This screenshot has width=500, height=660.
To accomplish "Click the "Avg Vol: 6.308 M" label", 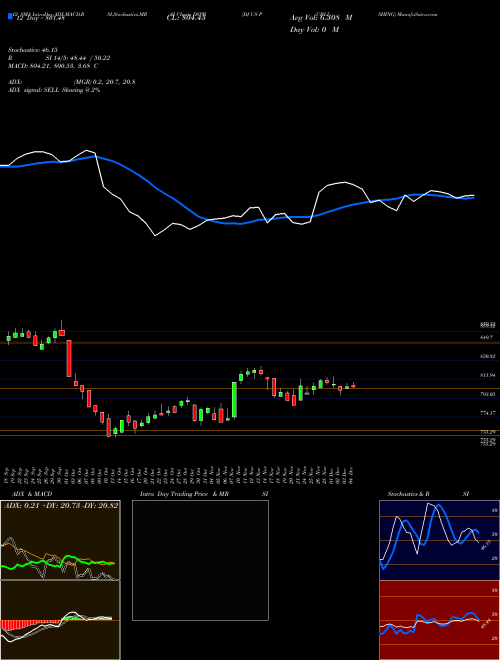I will (x=321, y=18).
